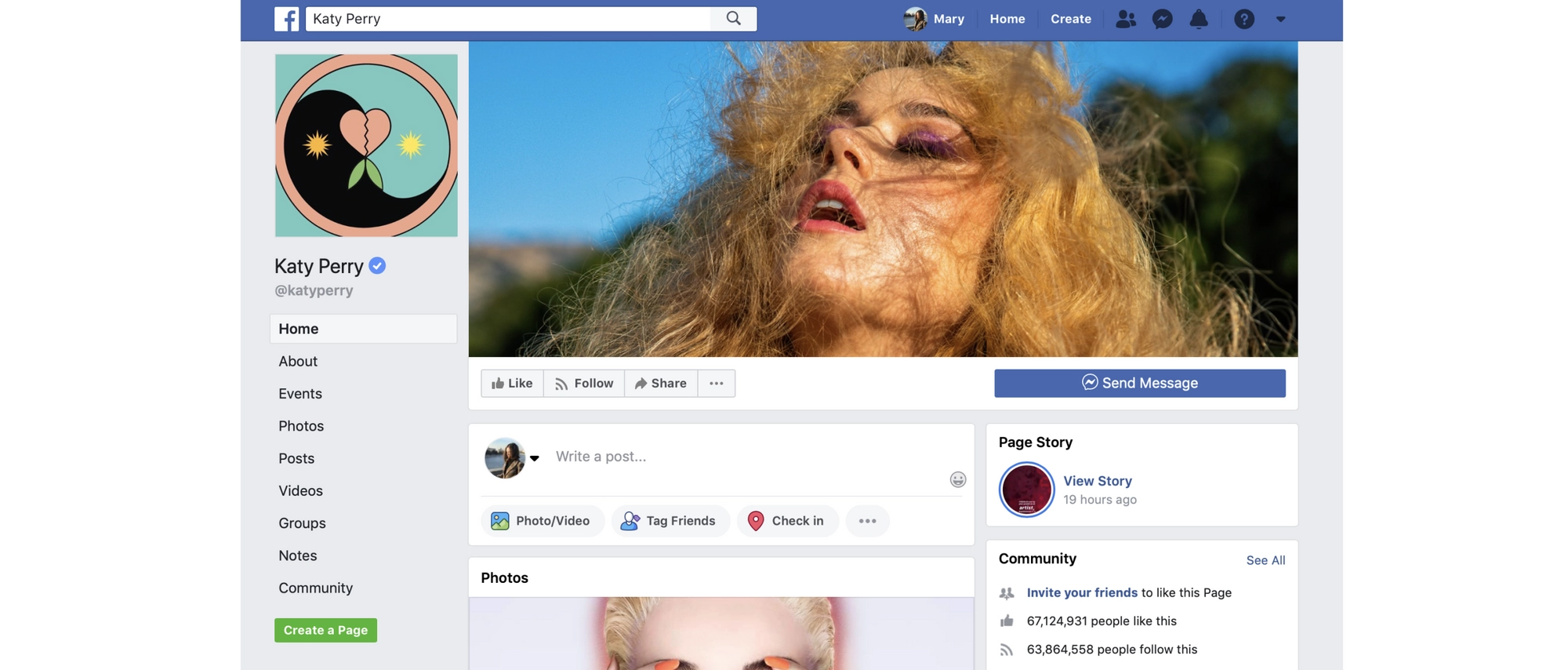The image size is (1568, 670).
Task: Open the Notifications bell icon
Action: pos(1199,19)
